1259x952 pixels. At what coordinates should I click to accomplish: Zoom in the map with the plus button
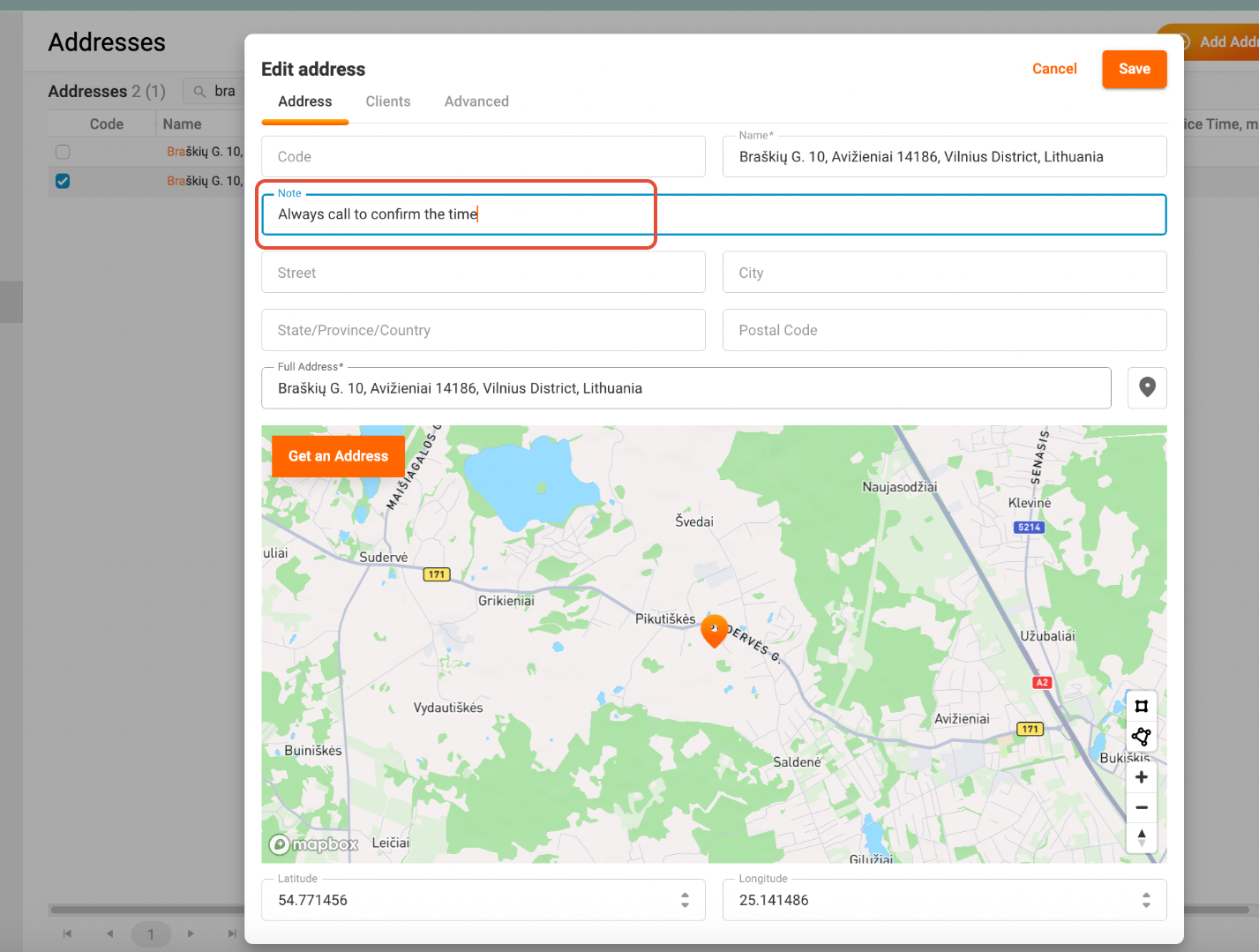tap(1142, 777)
